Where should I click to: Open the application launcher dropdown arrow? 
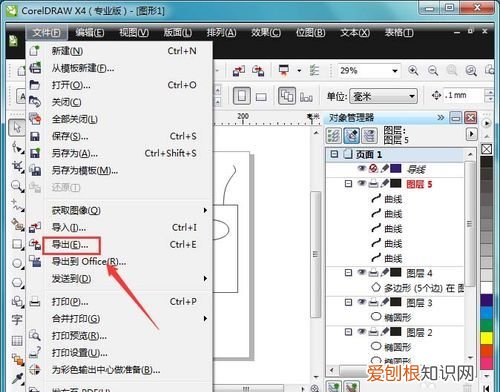pyautogui.click(x=299, y=70)
